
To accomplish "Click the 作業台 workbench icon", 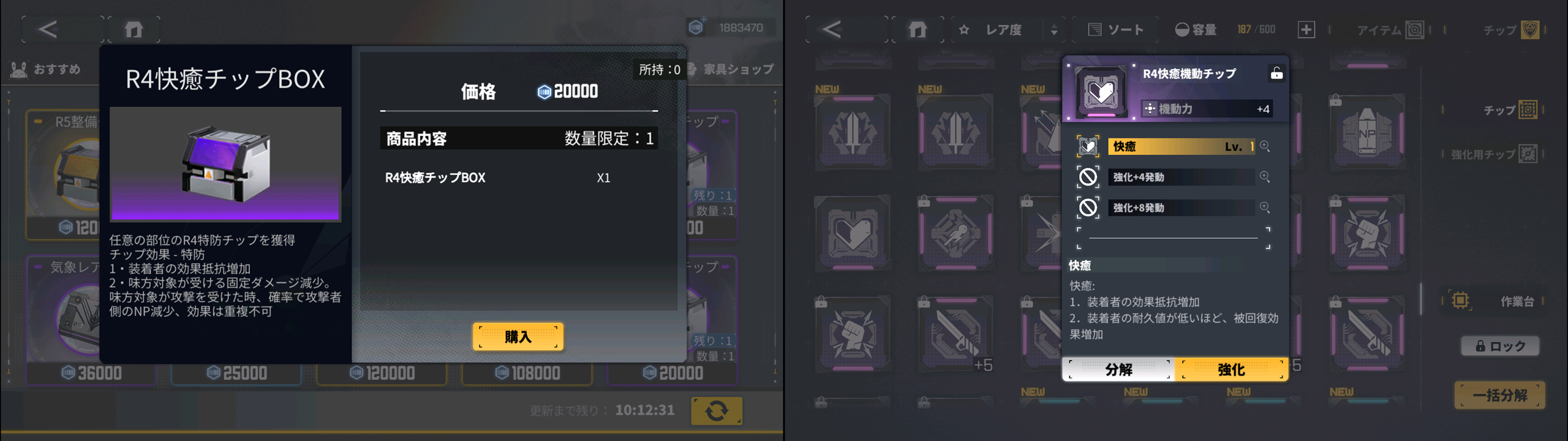I will [1461, 301].
